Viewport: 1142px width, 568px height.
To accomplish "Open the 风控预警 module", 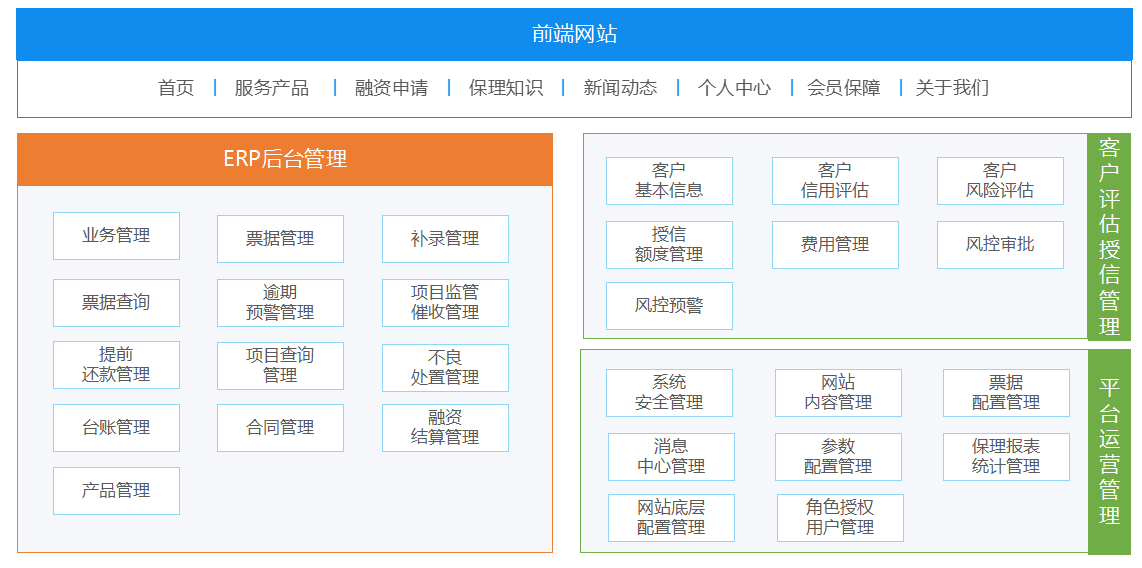I will click(669, 306).
